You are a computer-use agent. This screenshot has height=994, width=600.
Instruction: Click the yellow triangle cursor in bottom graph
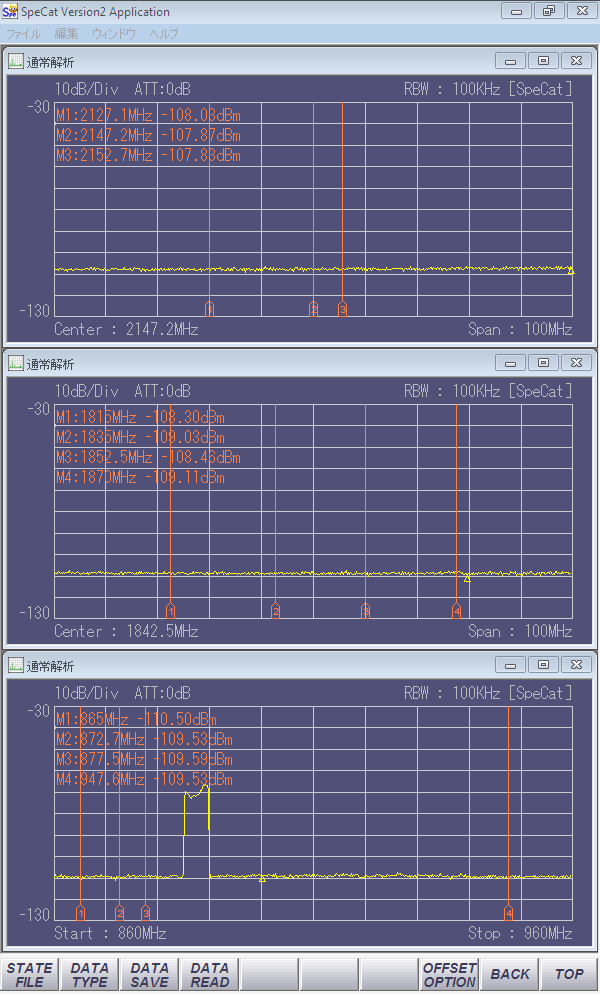pyautogui.click(x=262, y=879)
